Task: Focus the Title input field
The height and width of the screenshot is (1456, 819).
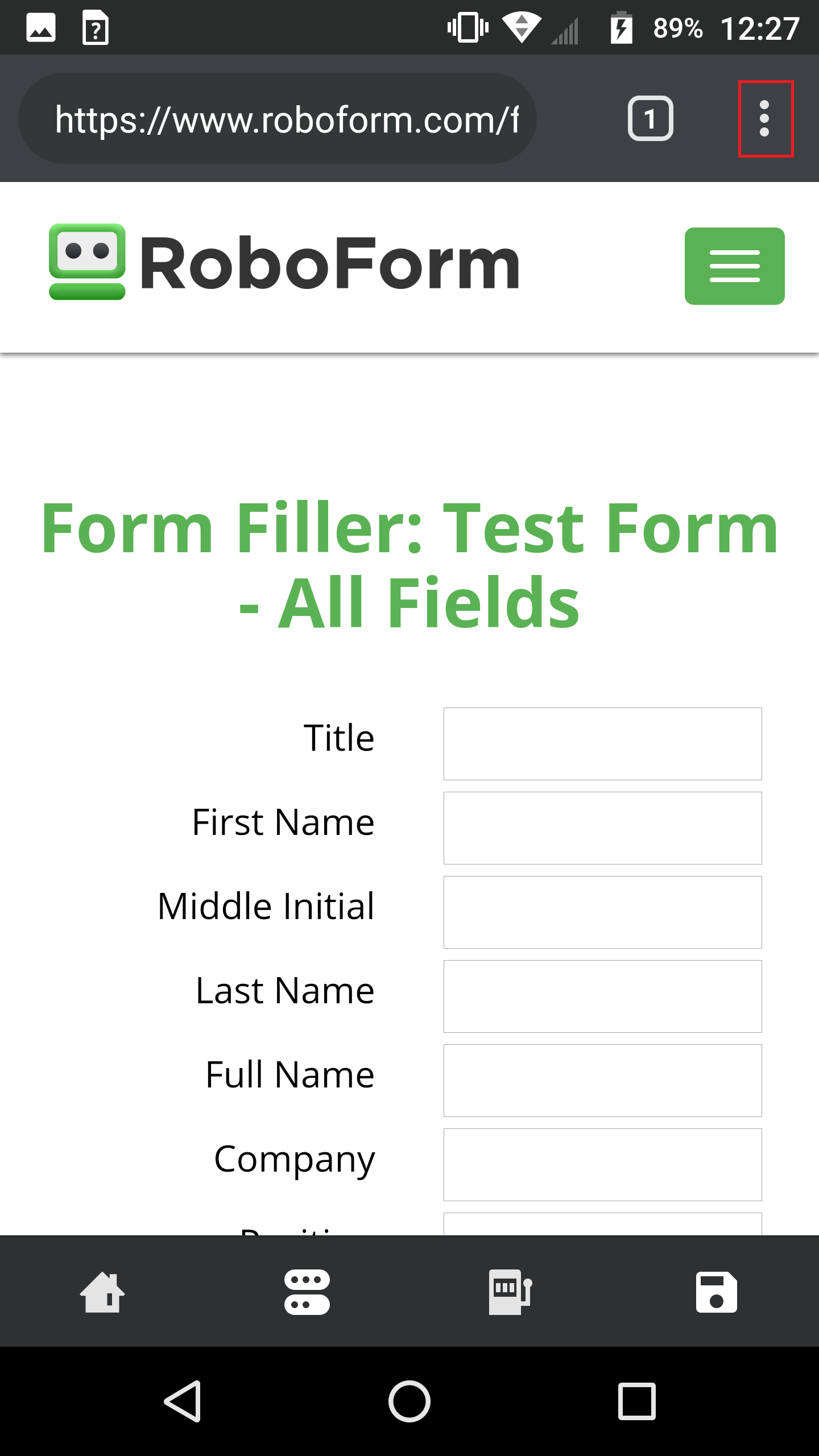Action: [602, 744]
